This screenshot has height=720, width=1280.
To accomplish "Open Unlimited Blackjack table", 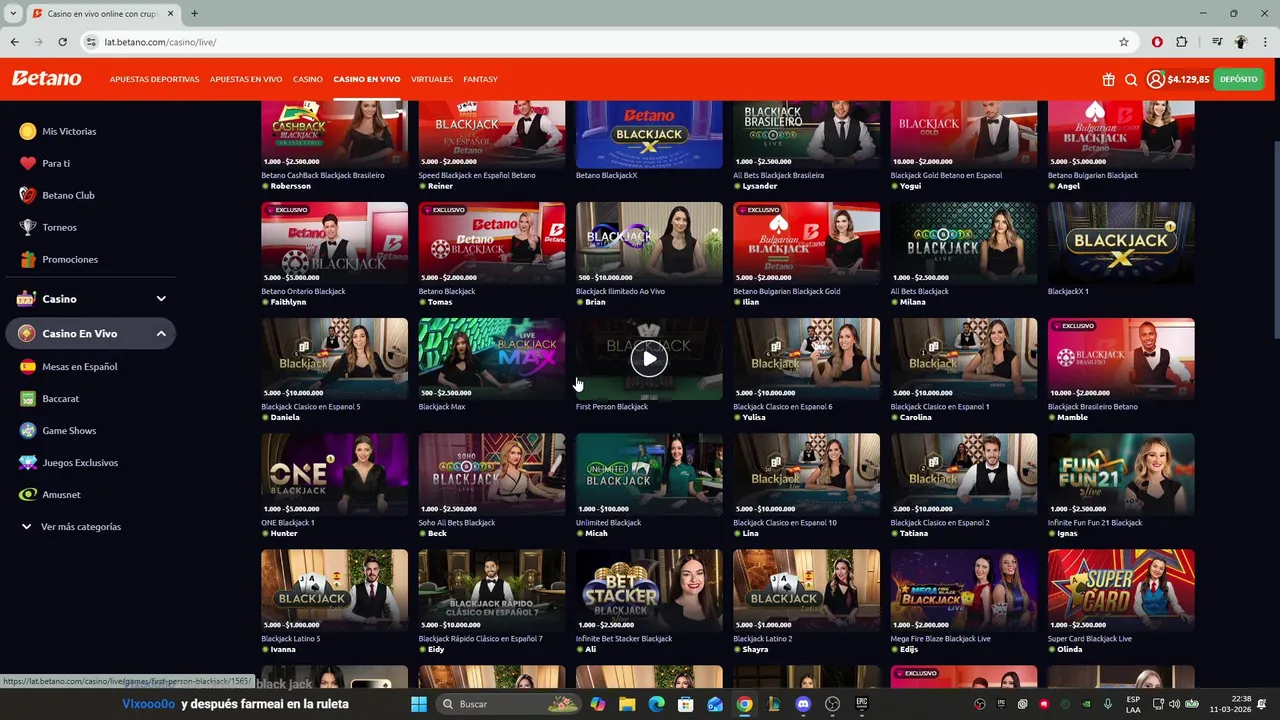I will point(649,474).
